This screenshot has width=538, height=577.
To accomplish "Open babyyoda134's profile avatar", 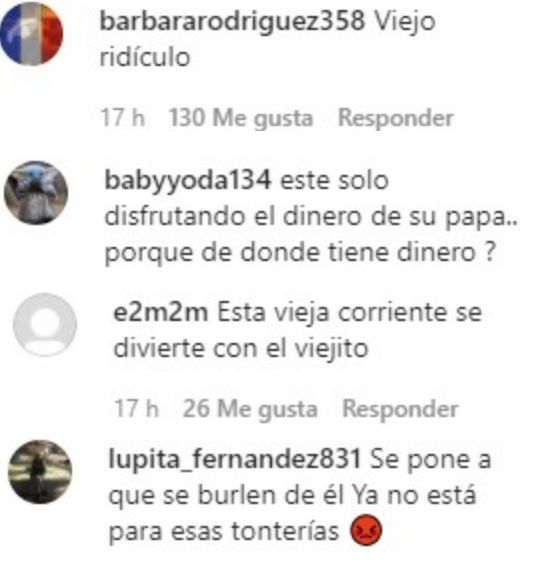I will coord(36,193).
